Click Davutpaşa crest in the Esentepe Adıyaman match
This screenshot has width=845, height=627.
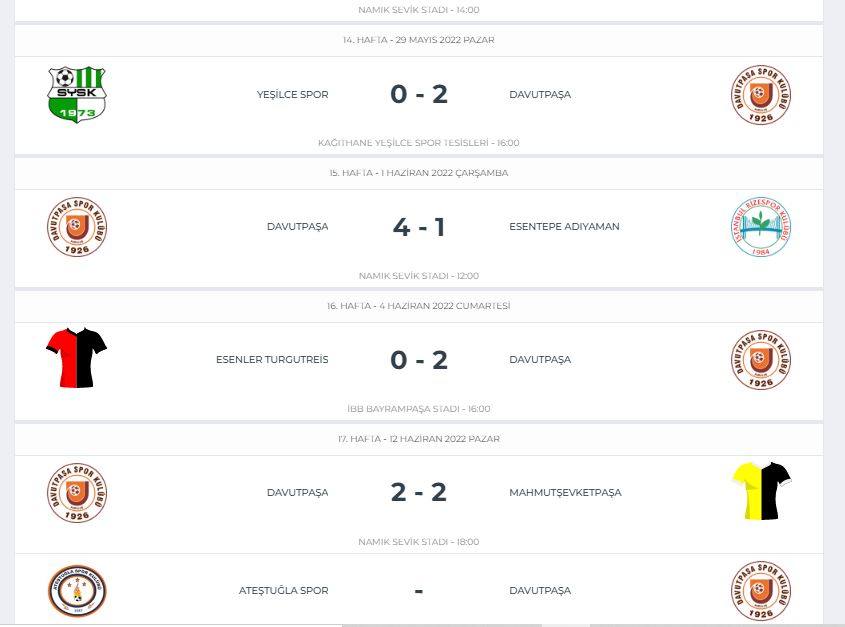click(x=77, y=226)
